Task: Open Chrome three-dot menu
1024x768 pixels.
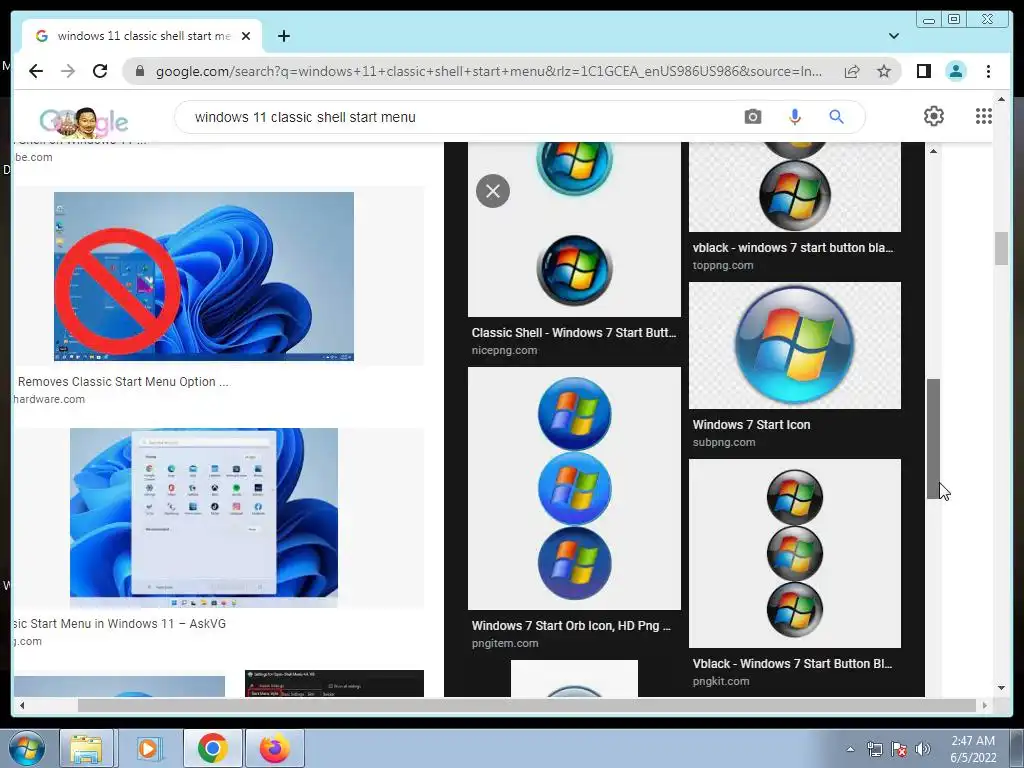Action: click(x=988, y=71)
